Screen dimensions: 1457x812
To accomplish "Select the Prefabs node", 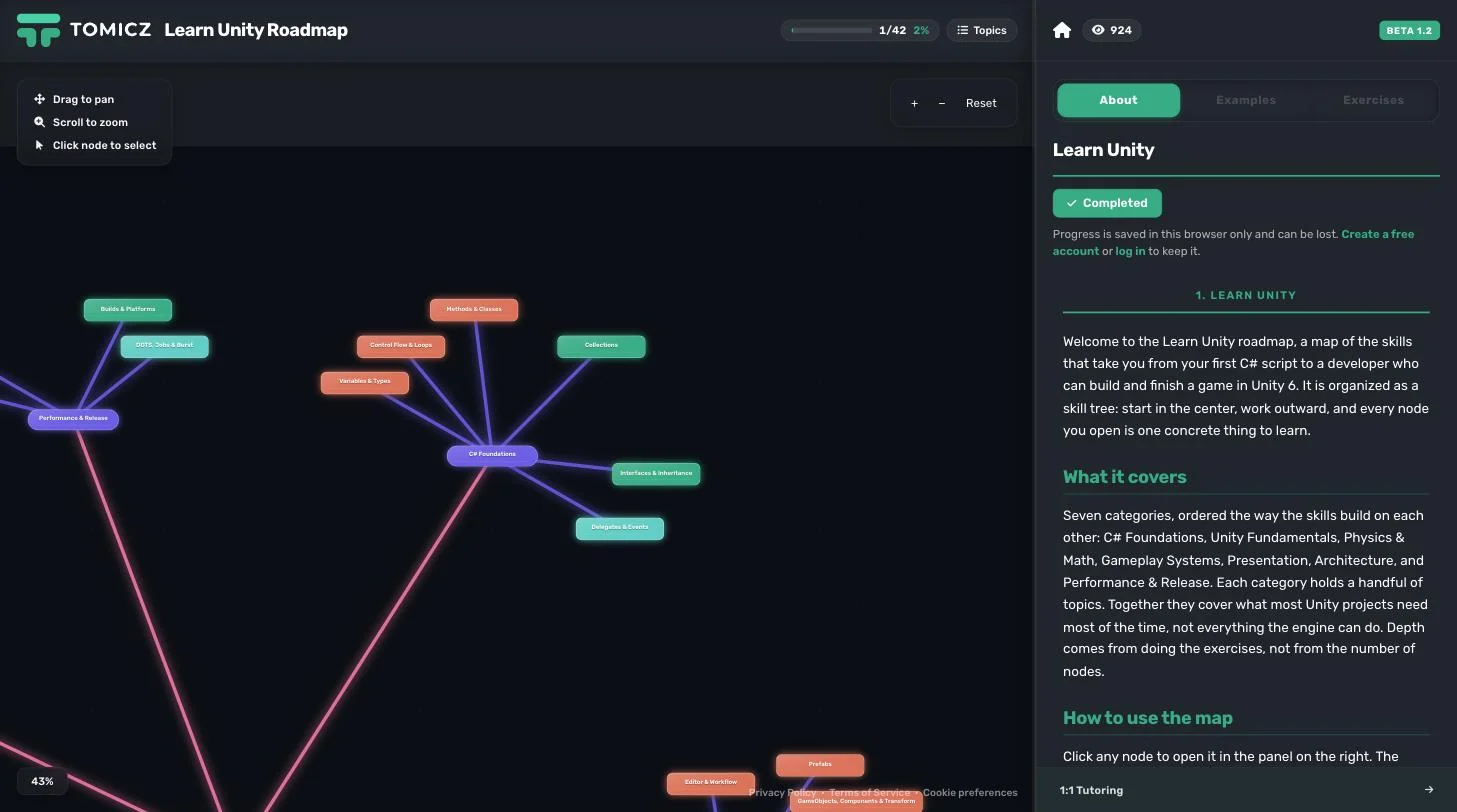I will [x=820, y=765].
